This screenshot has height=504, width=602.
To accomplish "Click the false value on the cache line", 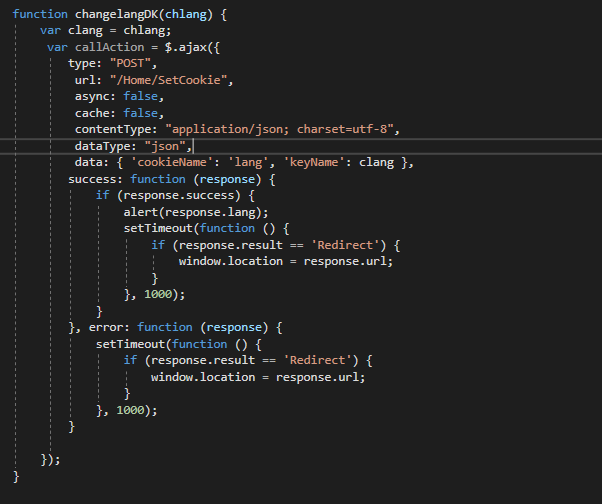I will coord(141,113).
